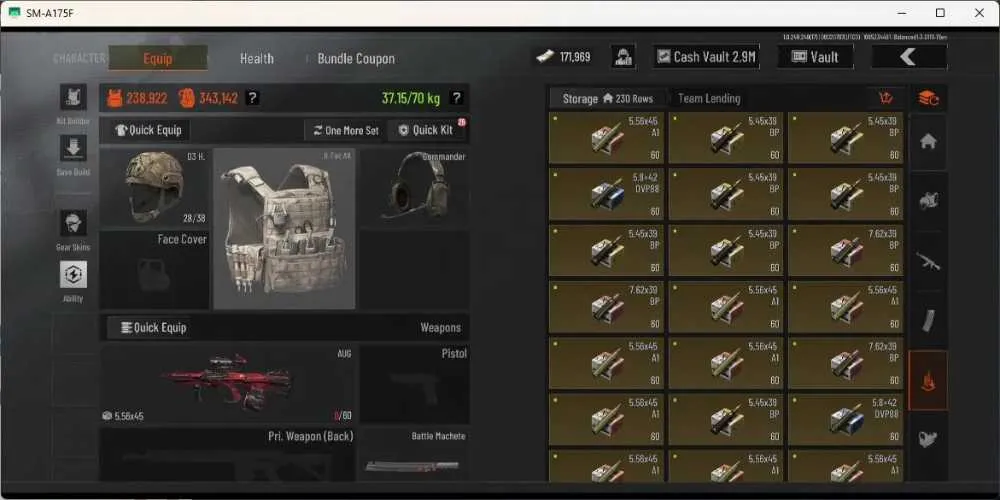Screen dimensions: 1000x500
Task: Open the Ability lightning icon
Action: coord(73,275)
